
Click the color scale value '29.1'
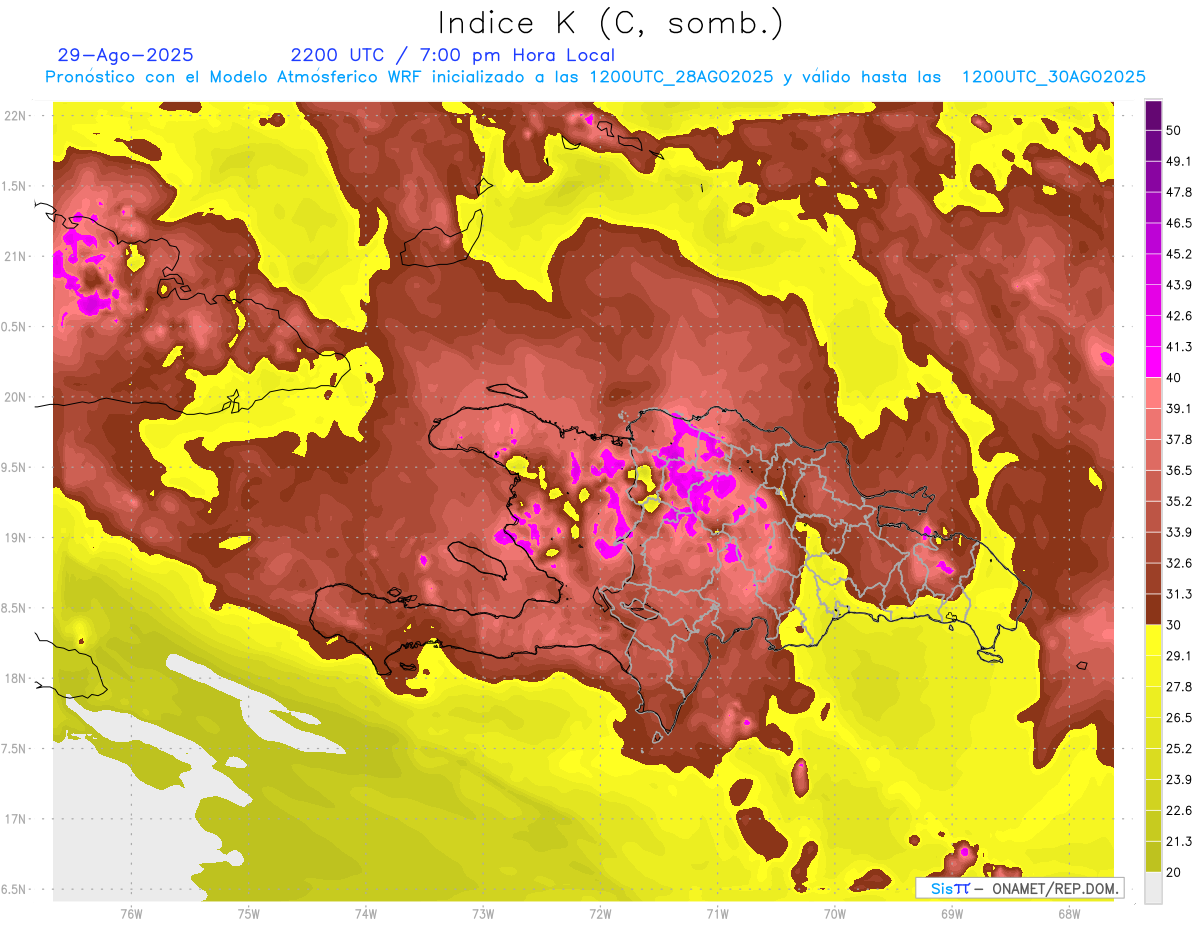[x=1179, y=656]
